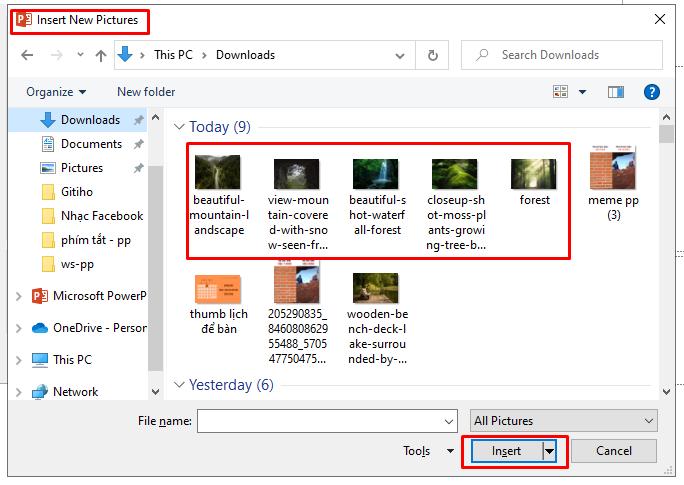Click the pin icon beside Documents
The image size is (684, 485).
[138, 144]
